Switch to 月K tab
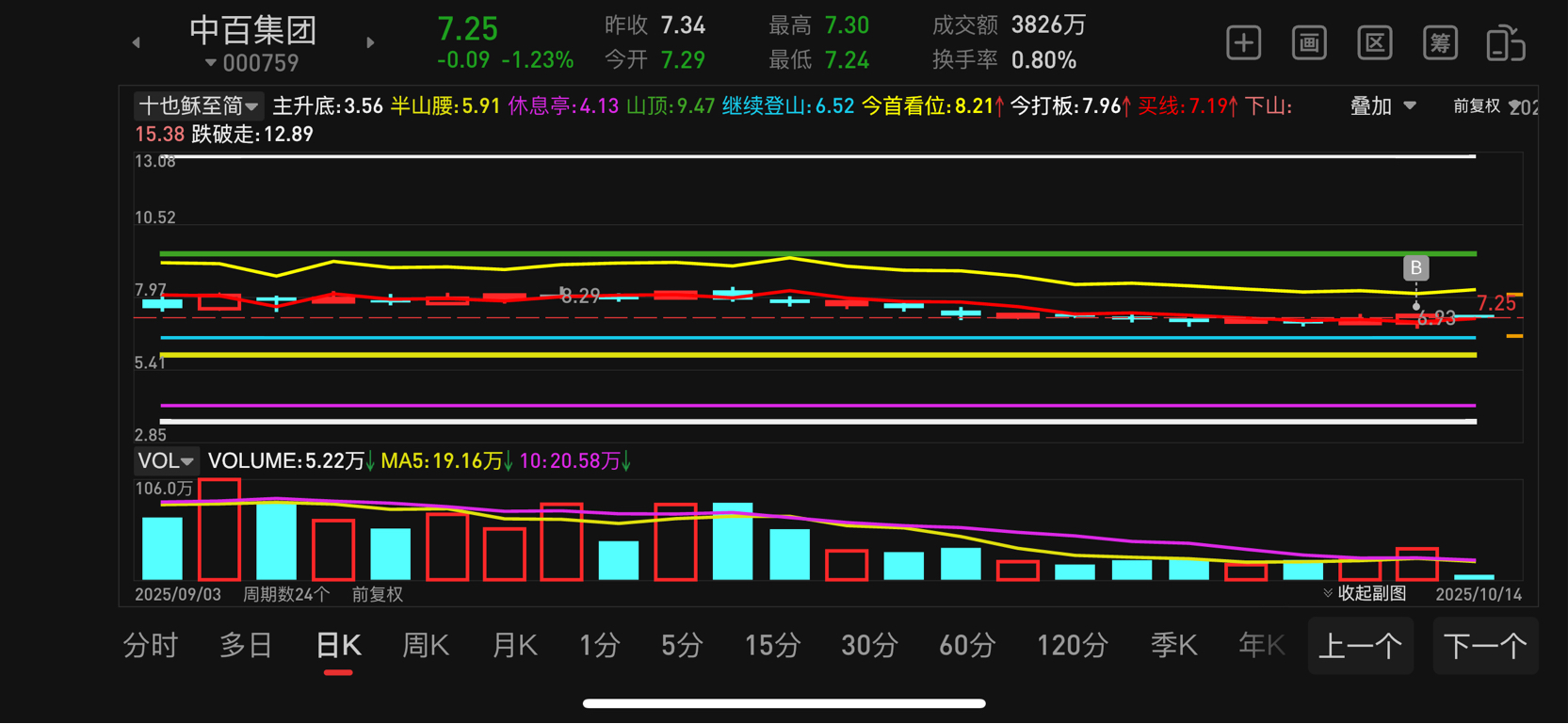This screenshot has width=1568, height=724. pos(514,646)
